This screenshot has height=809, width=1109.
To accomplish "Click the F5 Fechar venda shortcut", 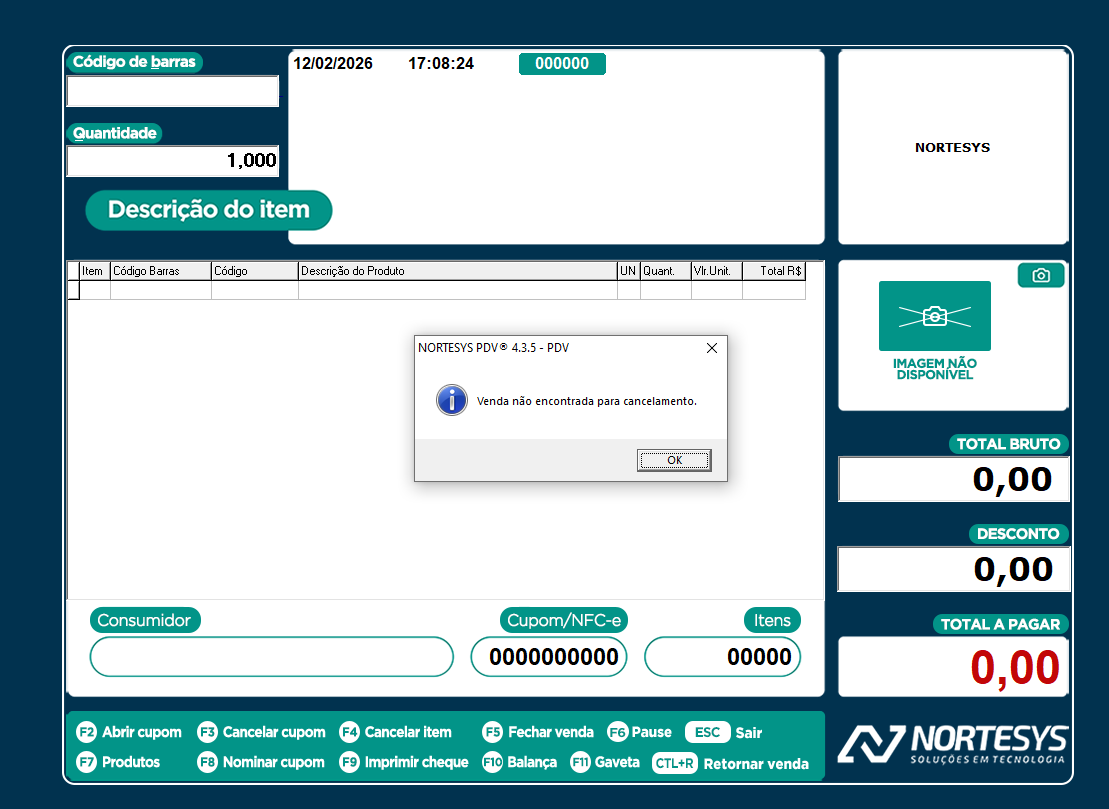I will [x=538, y=732].
